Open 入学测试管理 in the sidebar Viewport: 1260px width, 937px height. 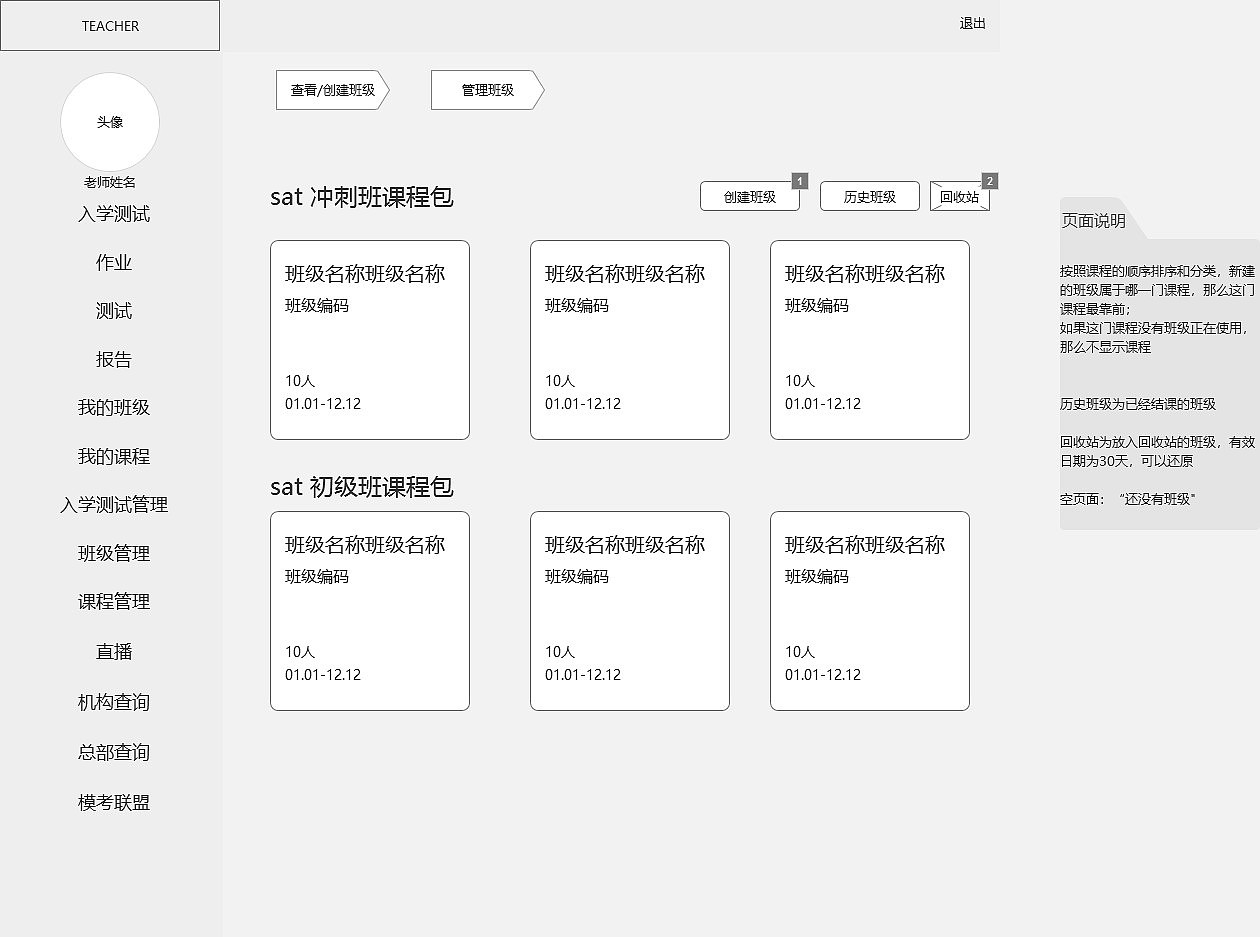tap(111, 505)
